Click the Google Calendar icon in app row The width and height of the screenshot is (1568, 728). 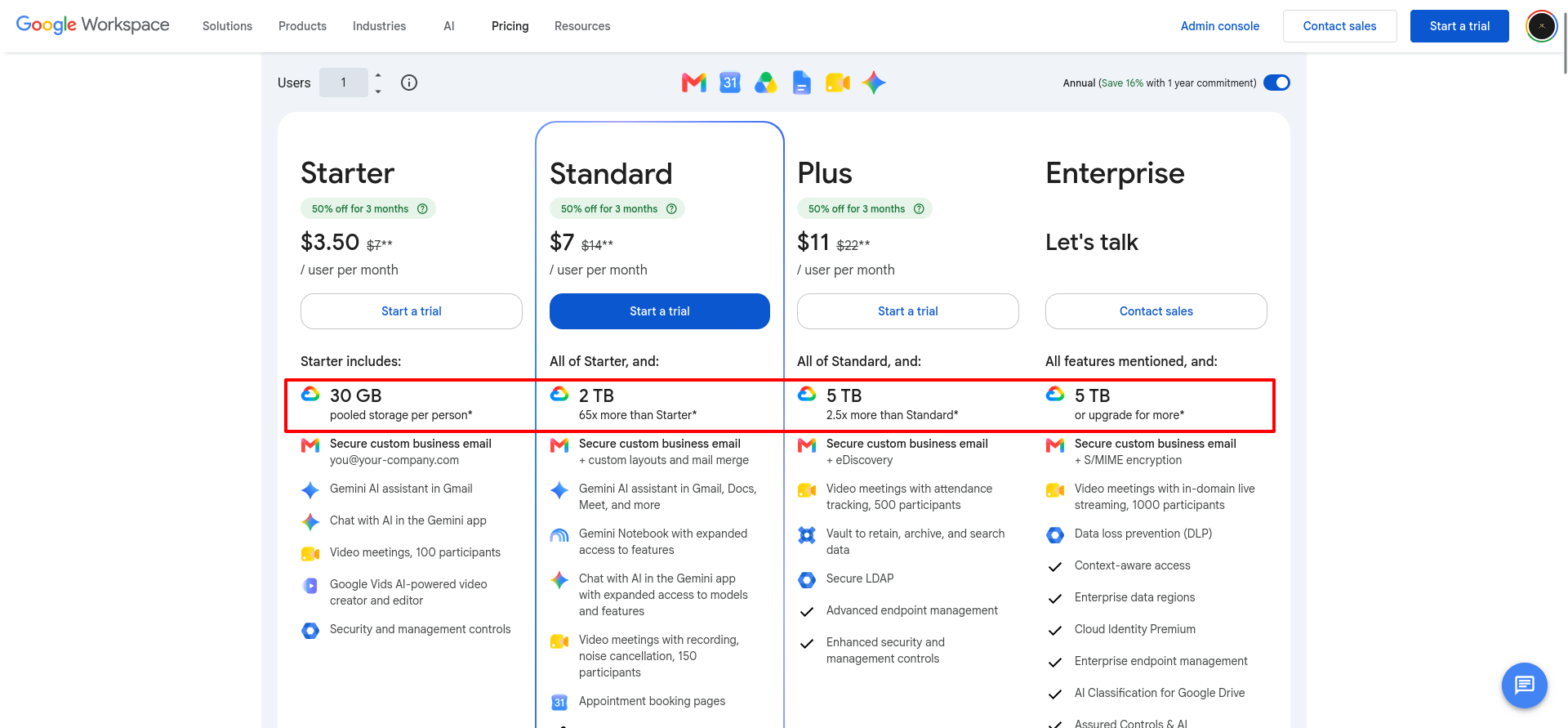730,83
